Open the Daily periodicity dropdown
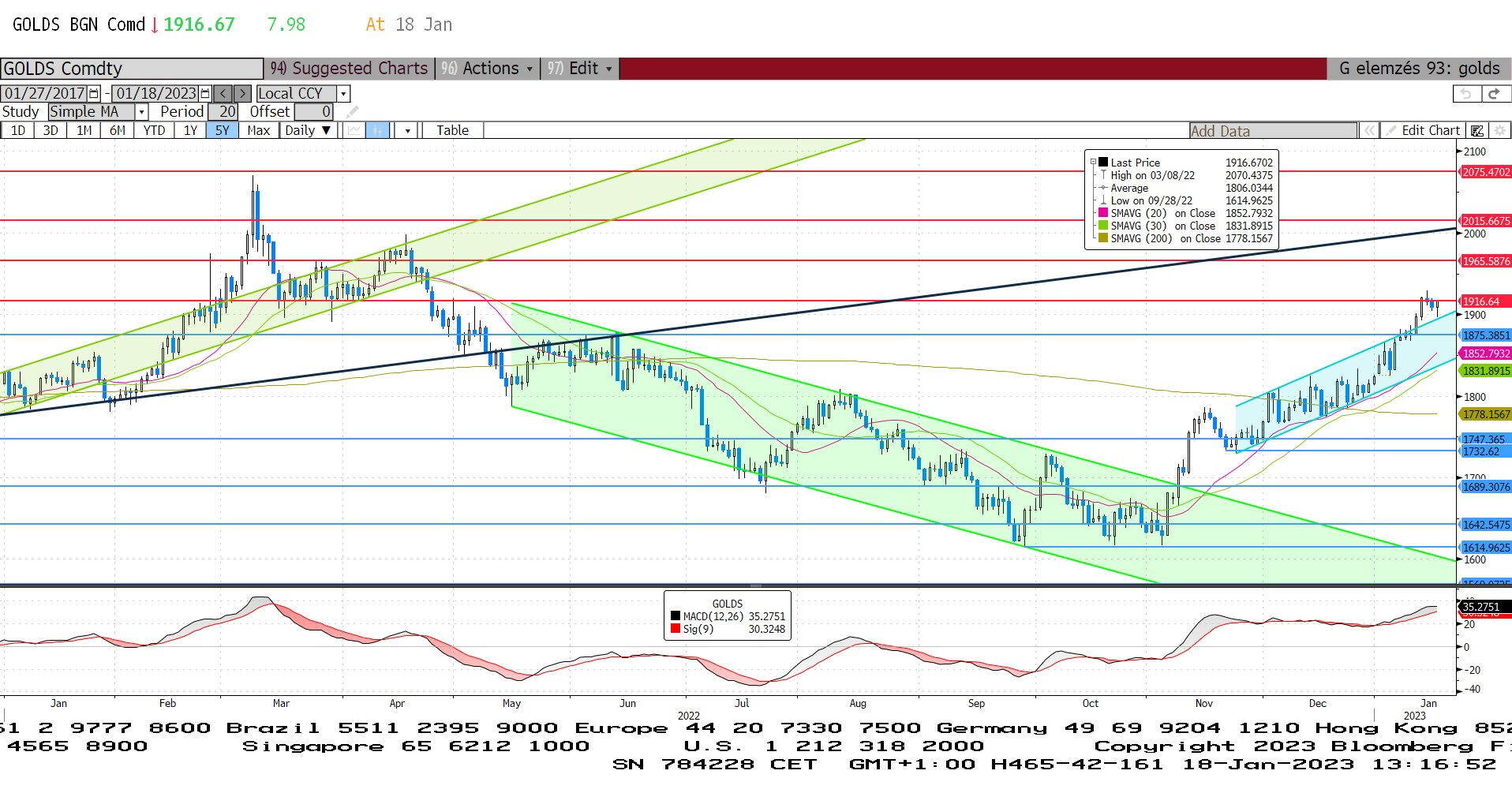The image size is (1512, 808). pyautogui.click(x=309, y=130)
